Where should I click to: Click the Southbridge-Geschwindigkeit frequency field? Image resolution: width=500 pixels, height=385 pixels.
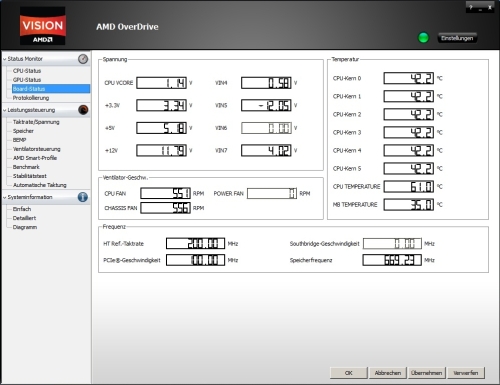(392, 243)
